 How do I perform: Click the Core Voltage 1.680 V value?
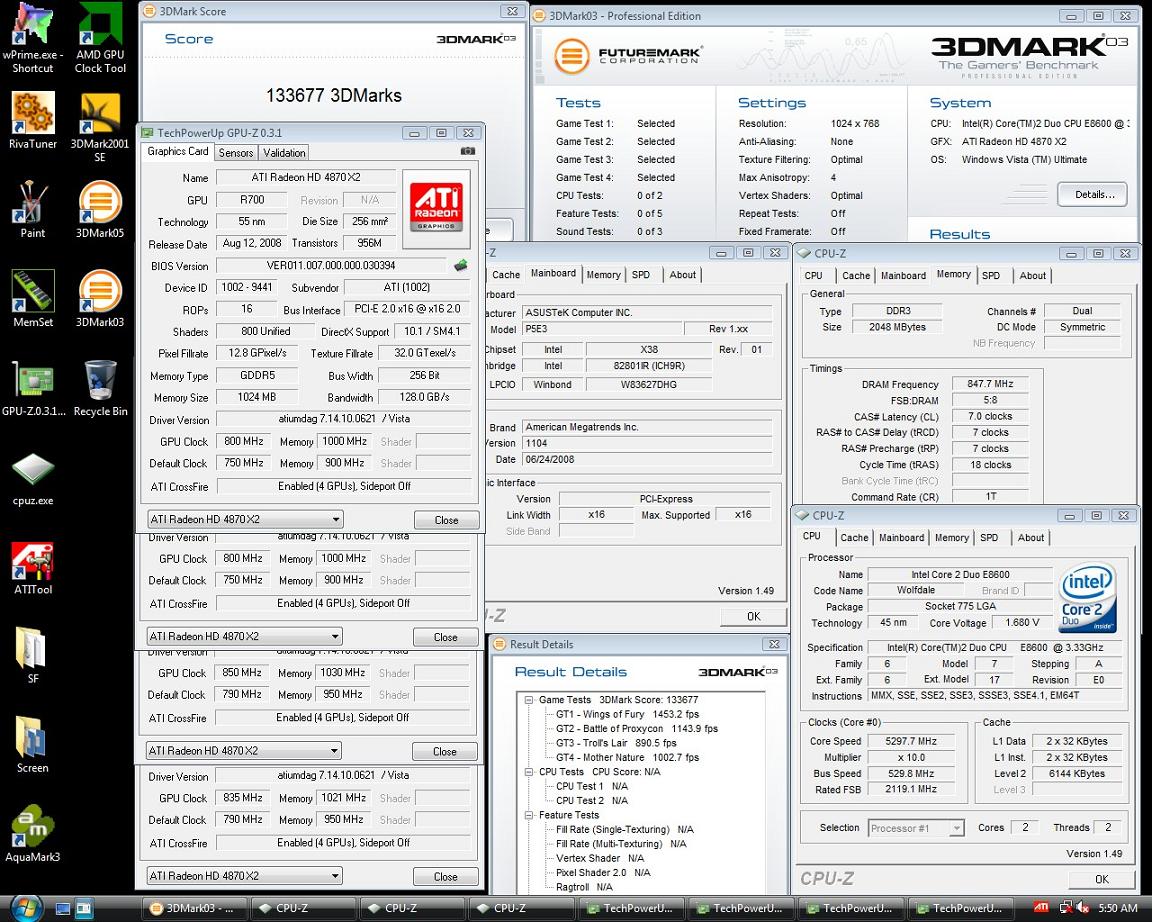point(1021,622)
